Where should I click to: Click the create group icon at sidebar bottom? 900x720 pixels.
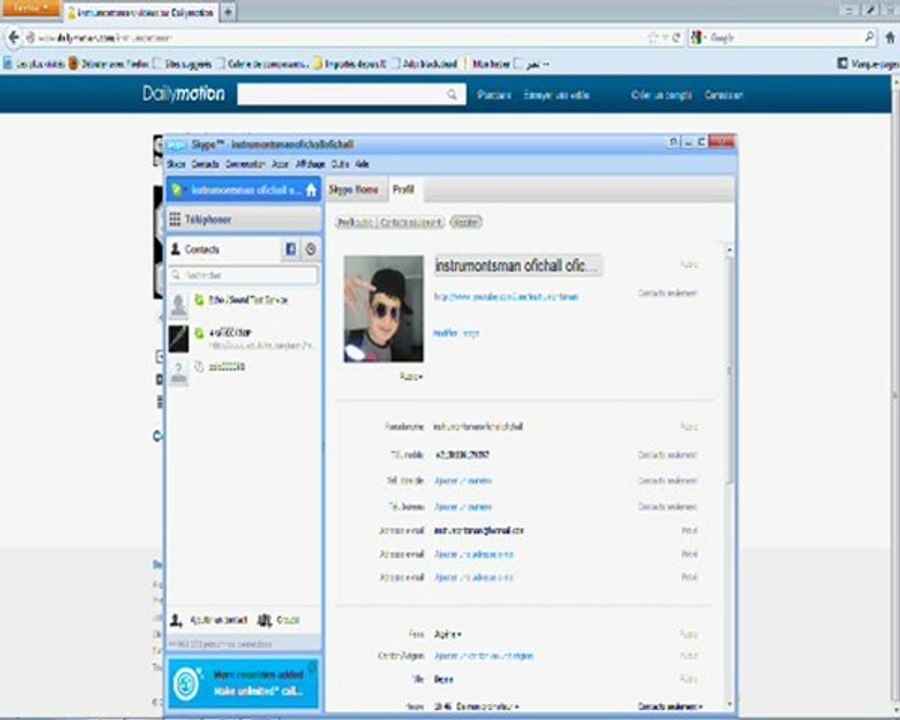[265, 620]
